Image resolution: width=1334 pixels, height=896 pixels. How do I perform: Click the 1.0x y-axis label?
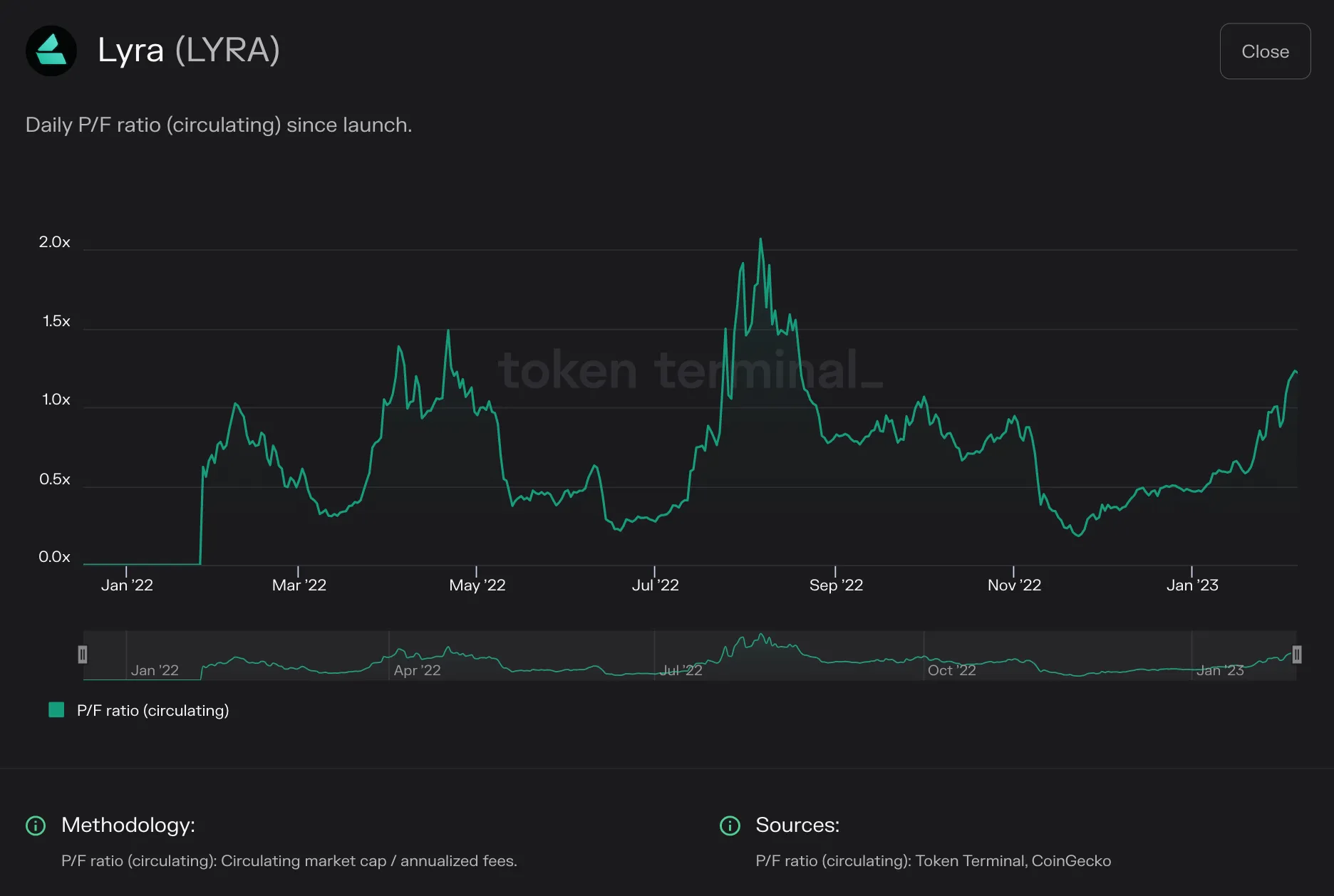point(56,400)
